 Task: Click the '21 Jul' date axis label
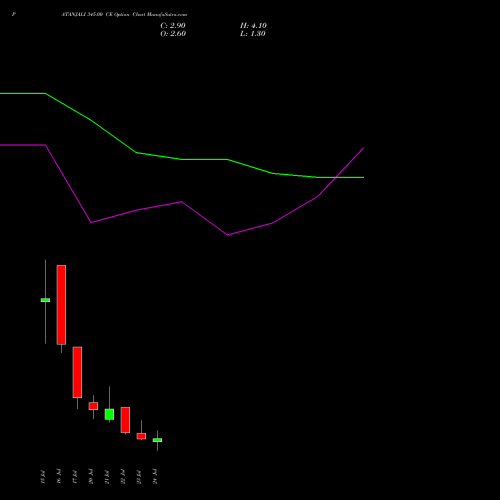coord(107,476)
